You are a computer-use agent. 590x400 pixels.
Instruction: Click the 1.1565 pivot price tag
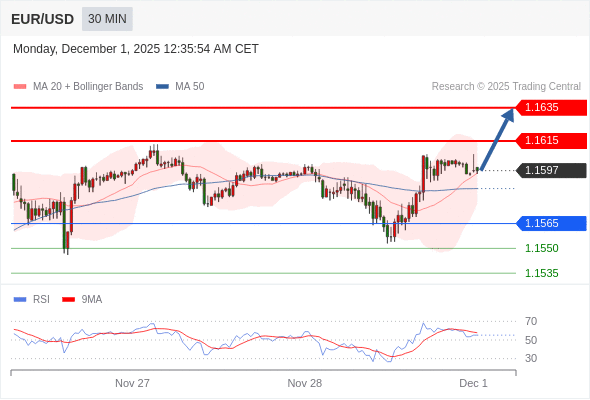(x=551, y=224)
